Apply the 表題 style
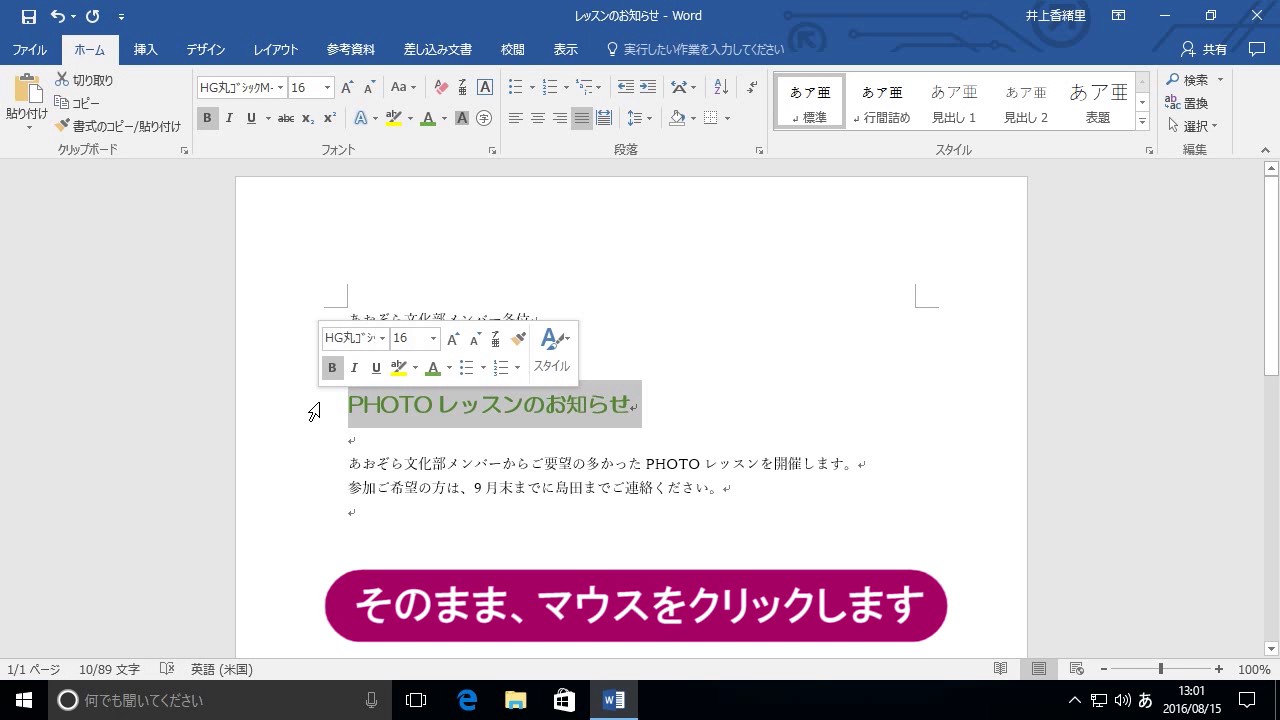The height and width of the screenshot is (720, 1280). [1098, 102]
